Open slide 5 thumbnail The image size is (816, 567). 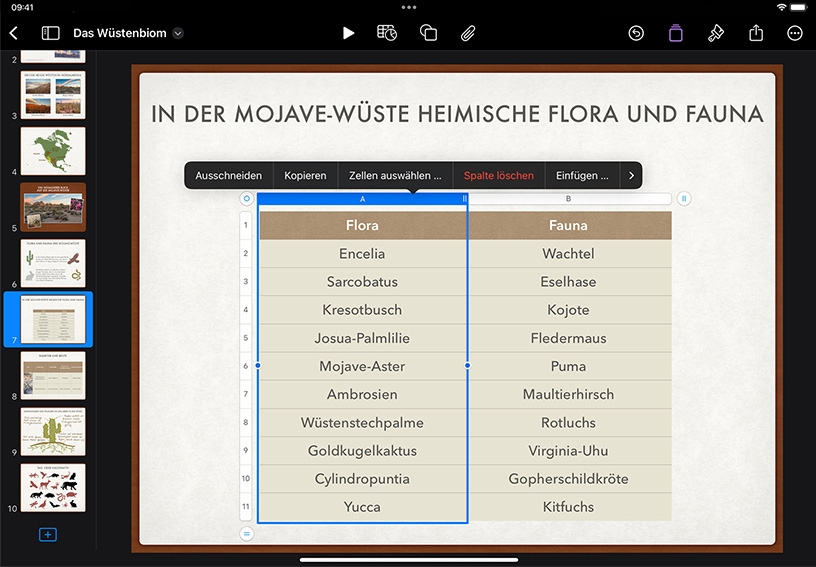pos(53,207)
